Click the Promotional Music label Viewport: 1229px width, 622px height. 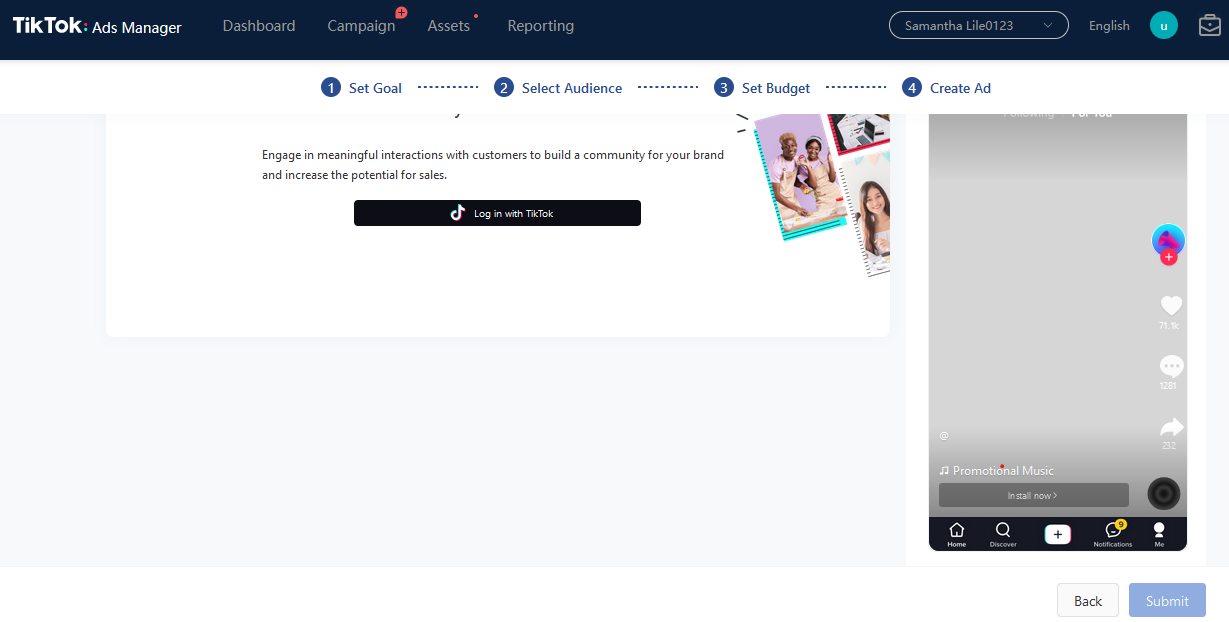click(x=997, y=470)
